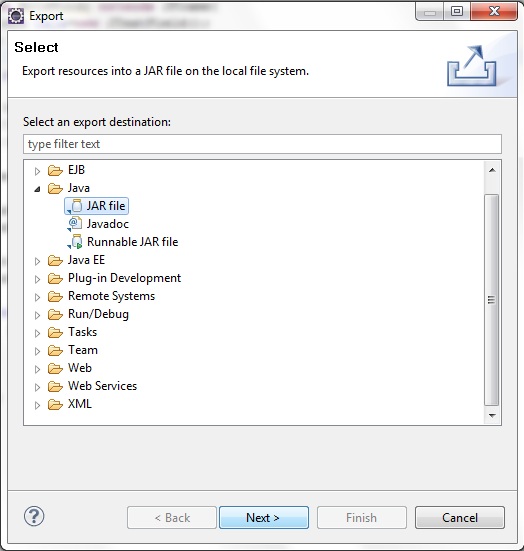This screenshot has height=551, width=524.
Task: Choose the Runnable JAR file icon
Action: click(75, 242)
